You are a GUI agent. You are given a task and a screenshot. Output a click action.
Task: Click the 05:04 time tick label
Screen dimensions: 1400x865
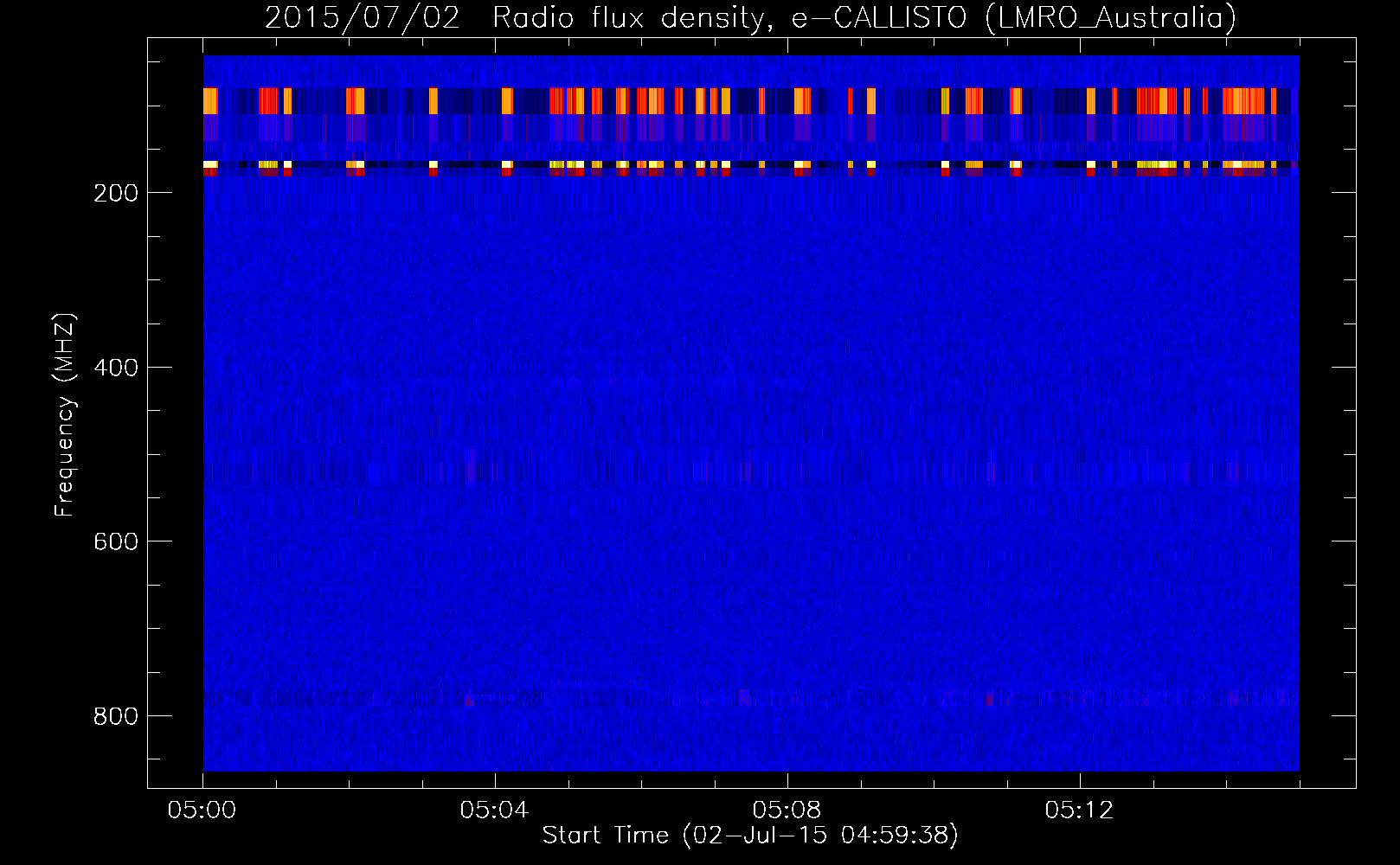coord(495,811)
